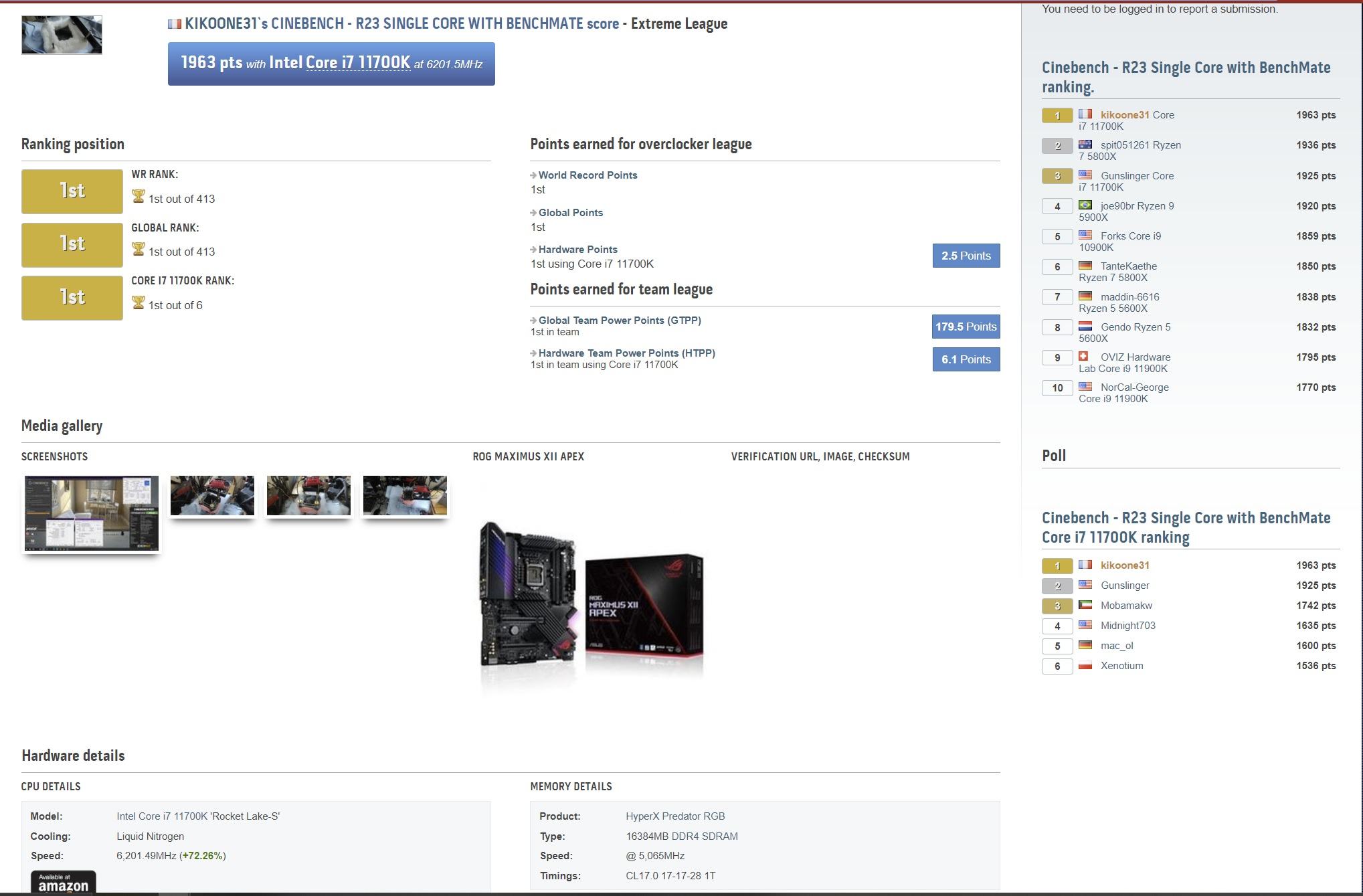Open KIKOONE31's Cinebench R23 score title link
1363x896 pixels.
coord(402,23)
